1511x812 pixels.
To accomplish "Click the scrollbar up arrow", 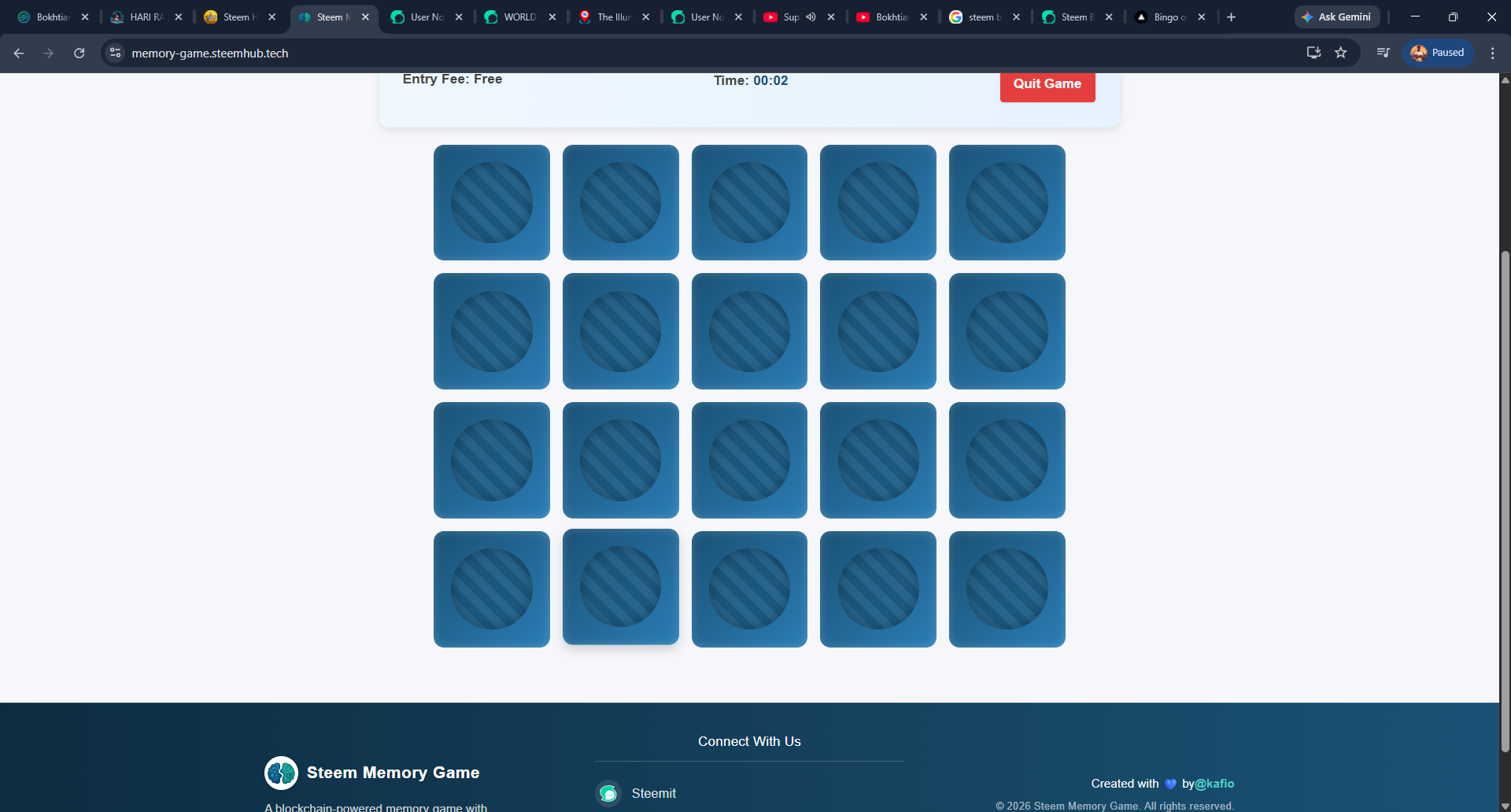I will [1505, 79].
